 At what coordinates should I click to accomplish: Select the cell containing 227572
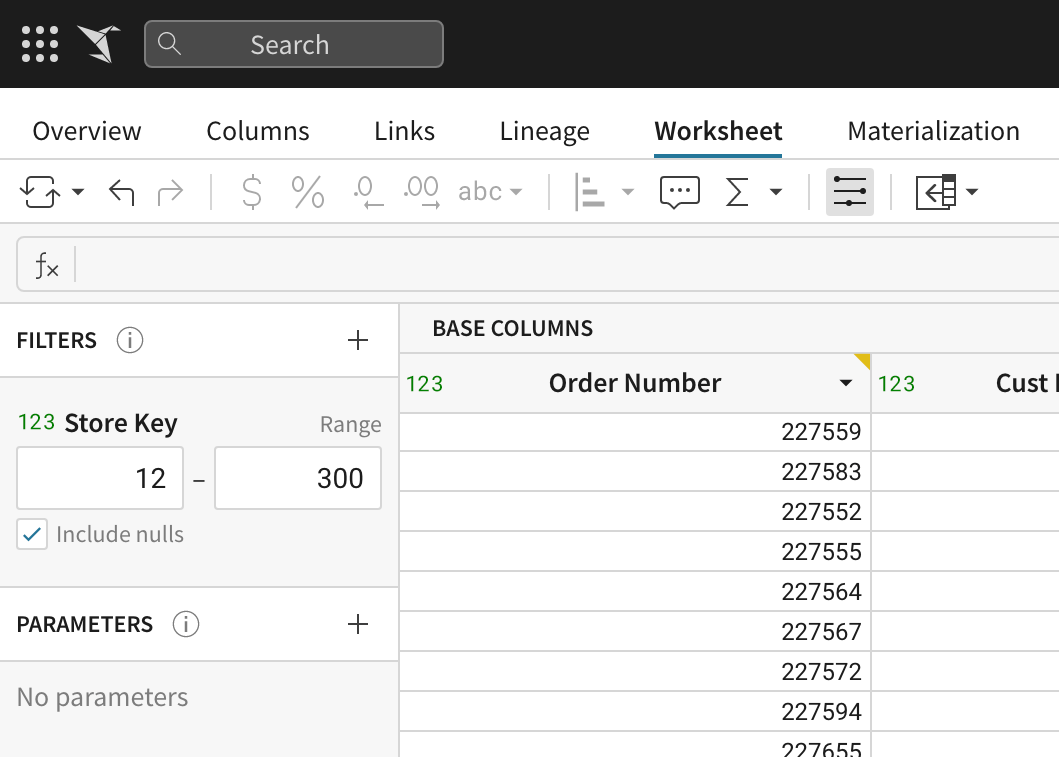tap(635, 671)
